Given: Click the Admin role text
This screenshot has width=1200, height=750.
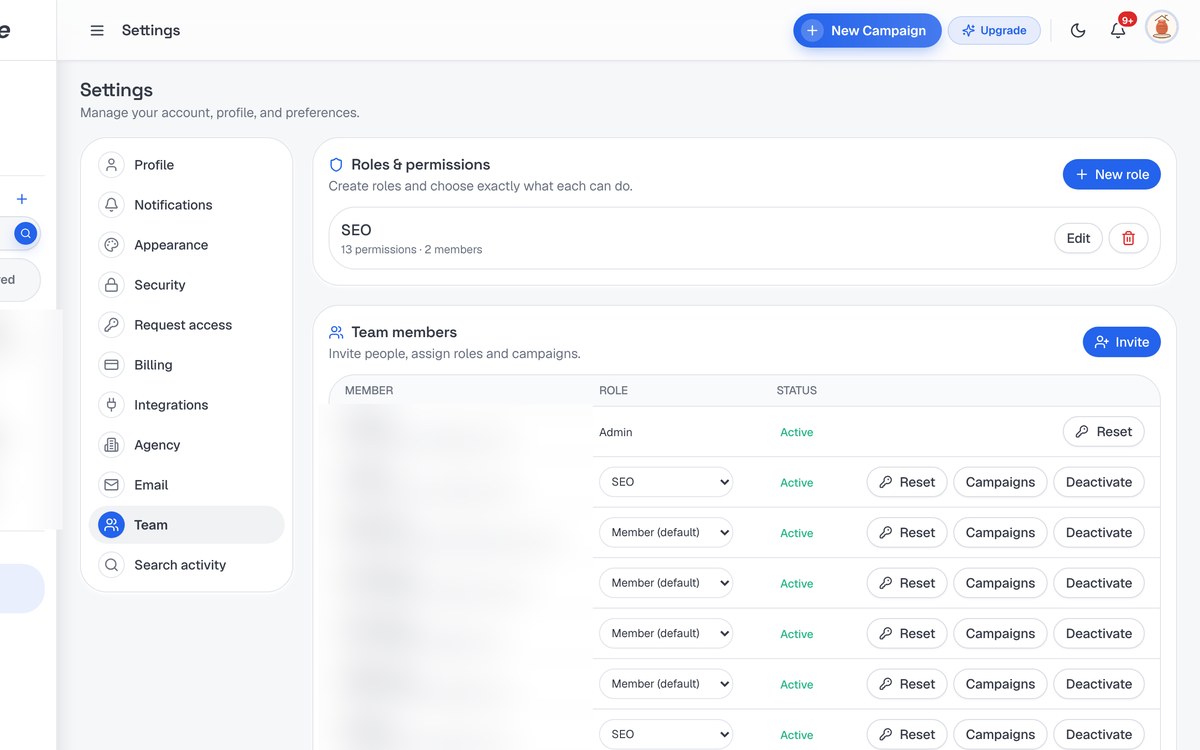Looking at the screenshot, I should (616, 432).
